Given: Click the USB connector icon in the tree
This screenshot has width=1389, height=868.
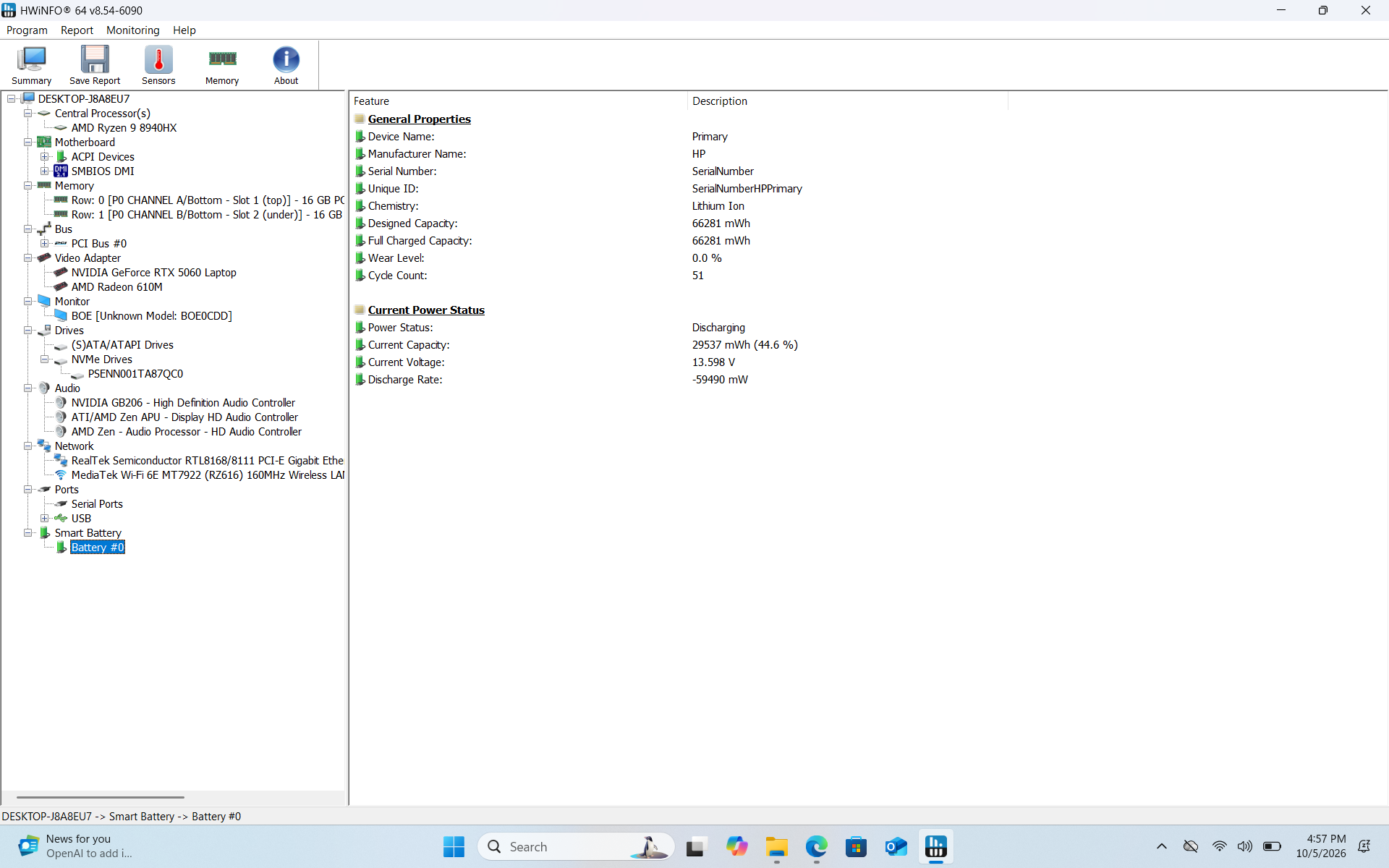Looking at the screenshot, I should [x=61, y=519].
